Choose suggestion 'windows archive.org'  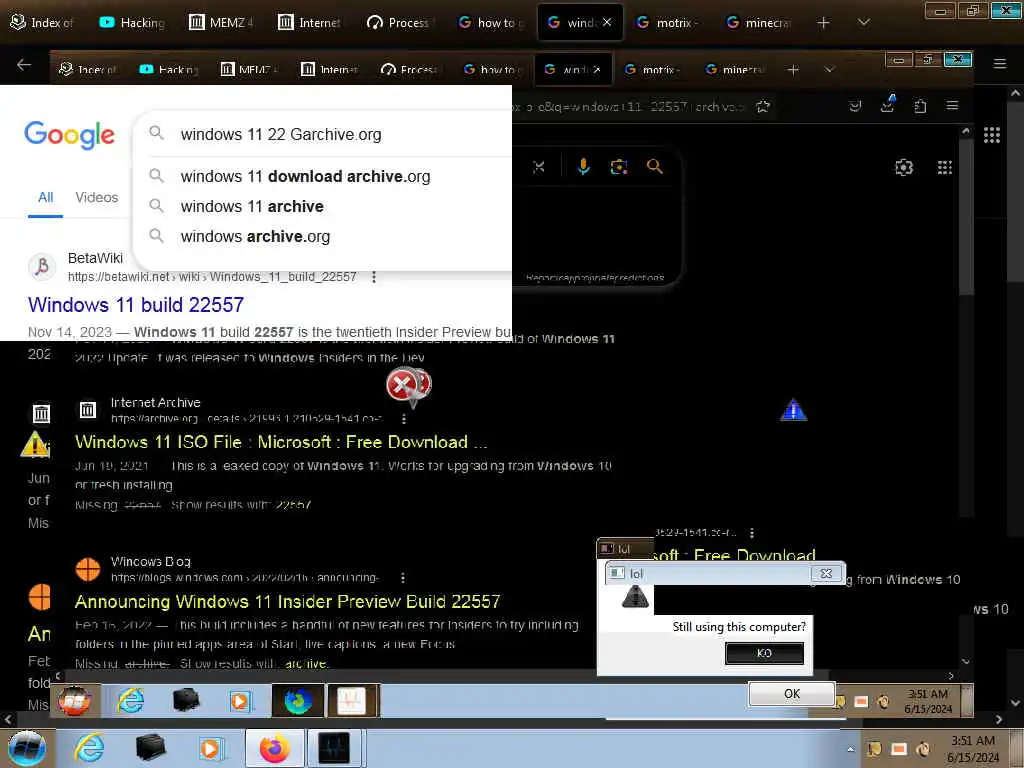coord(255,236)
